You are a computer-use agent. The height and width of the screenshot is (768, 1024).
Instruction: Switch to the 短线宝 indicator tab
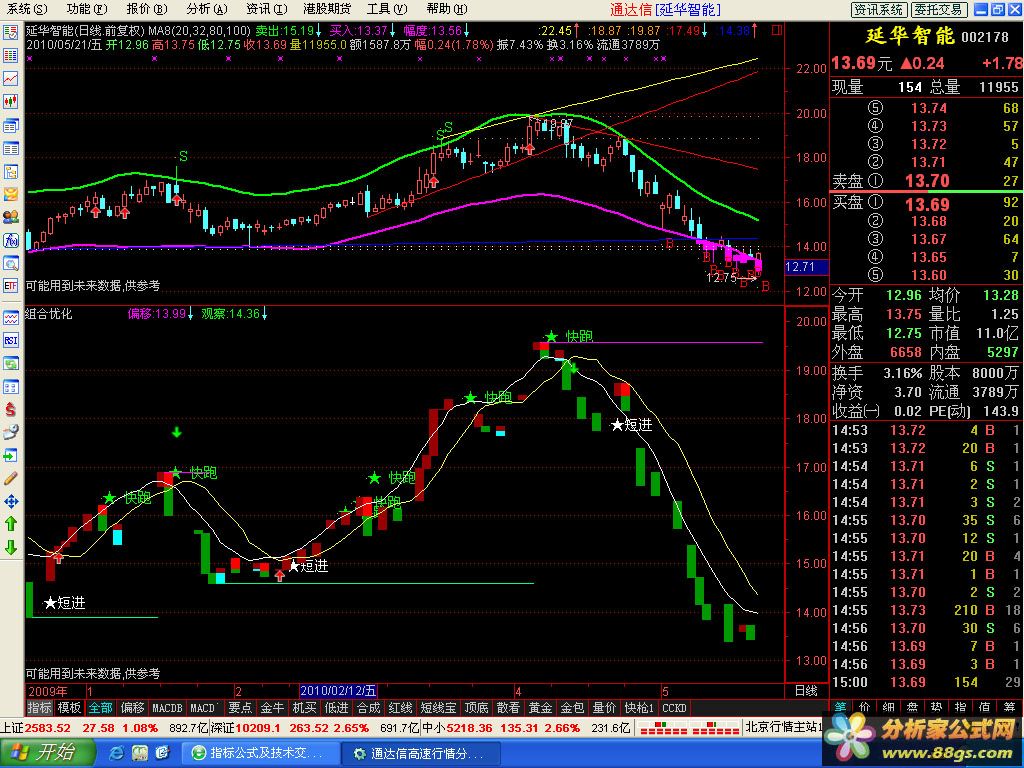[438, 708]
